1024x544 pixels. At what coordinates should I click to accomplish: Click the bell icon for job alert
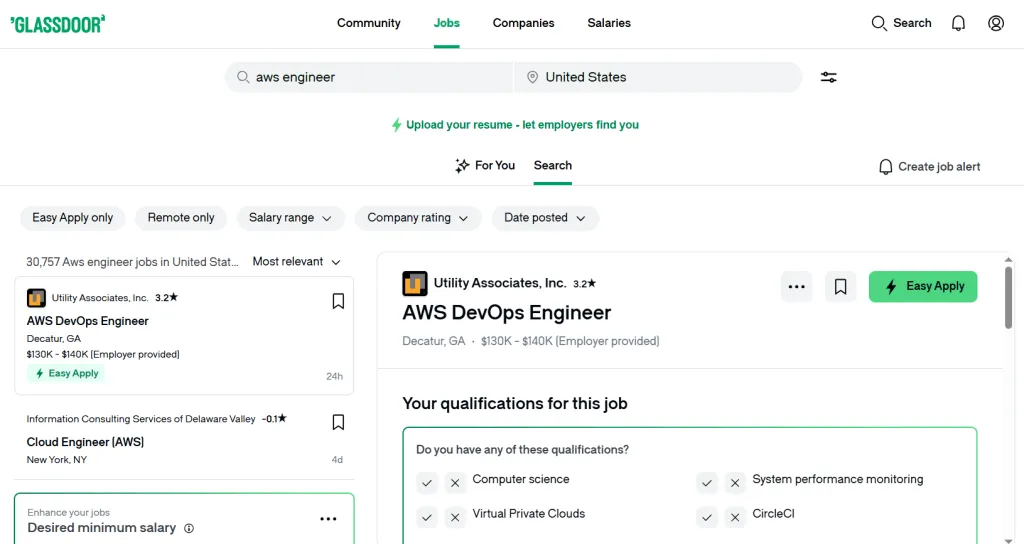coord(886,167)
